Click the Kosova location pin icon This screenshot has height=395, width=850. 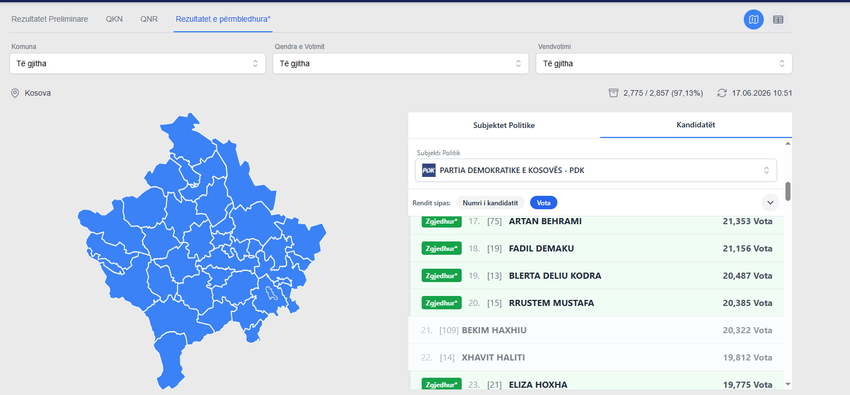15,93
